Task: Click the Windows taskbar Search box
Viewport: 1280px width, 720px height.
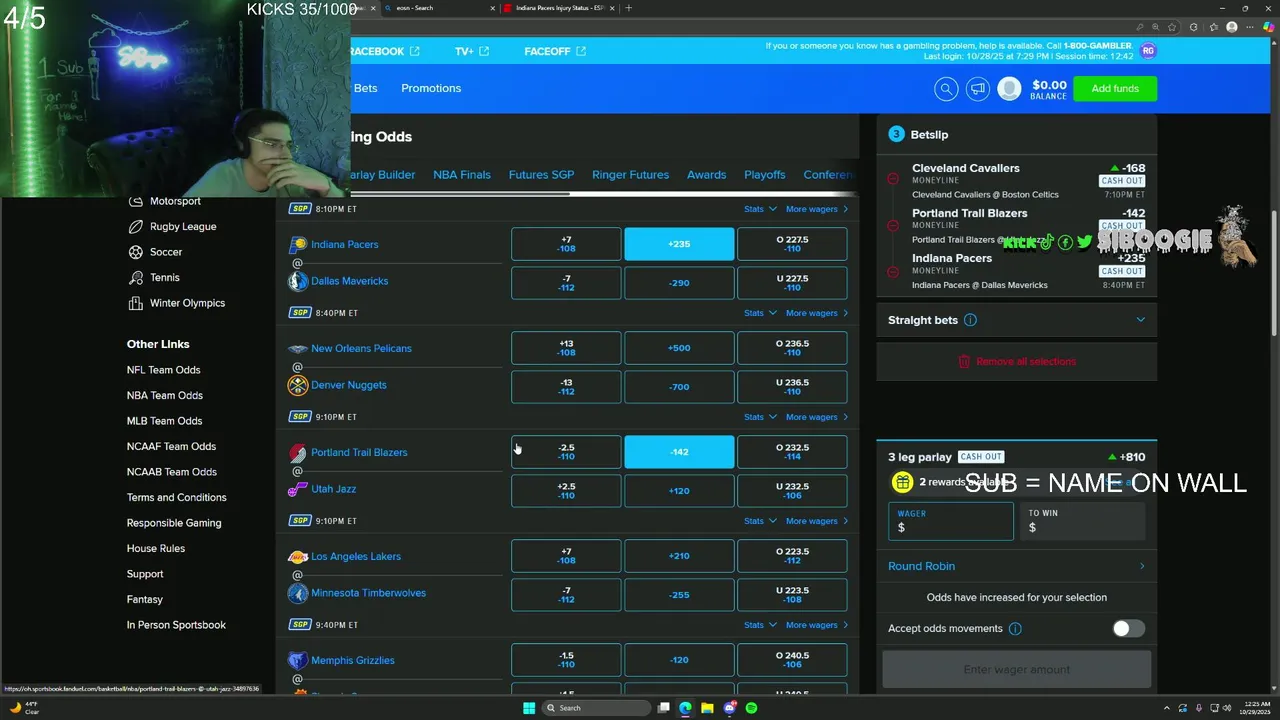Action: (596, 708)
